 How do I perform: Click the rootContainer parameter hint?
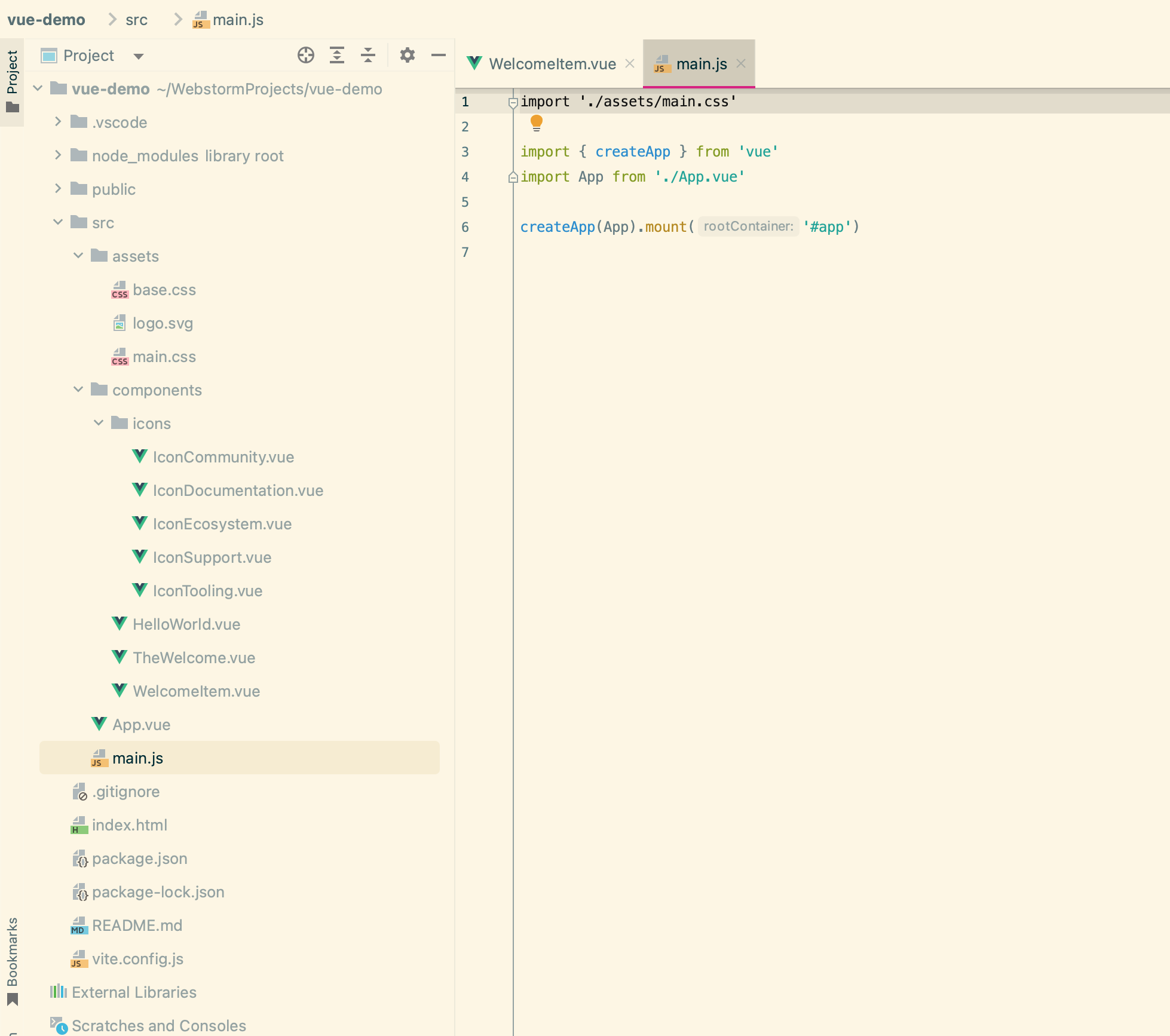tap(748, 226)
